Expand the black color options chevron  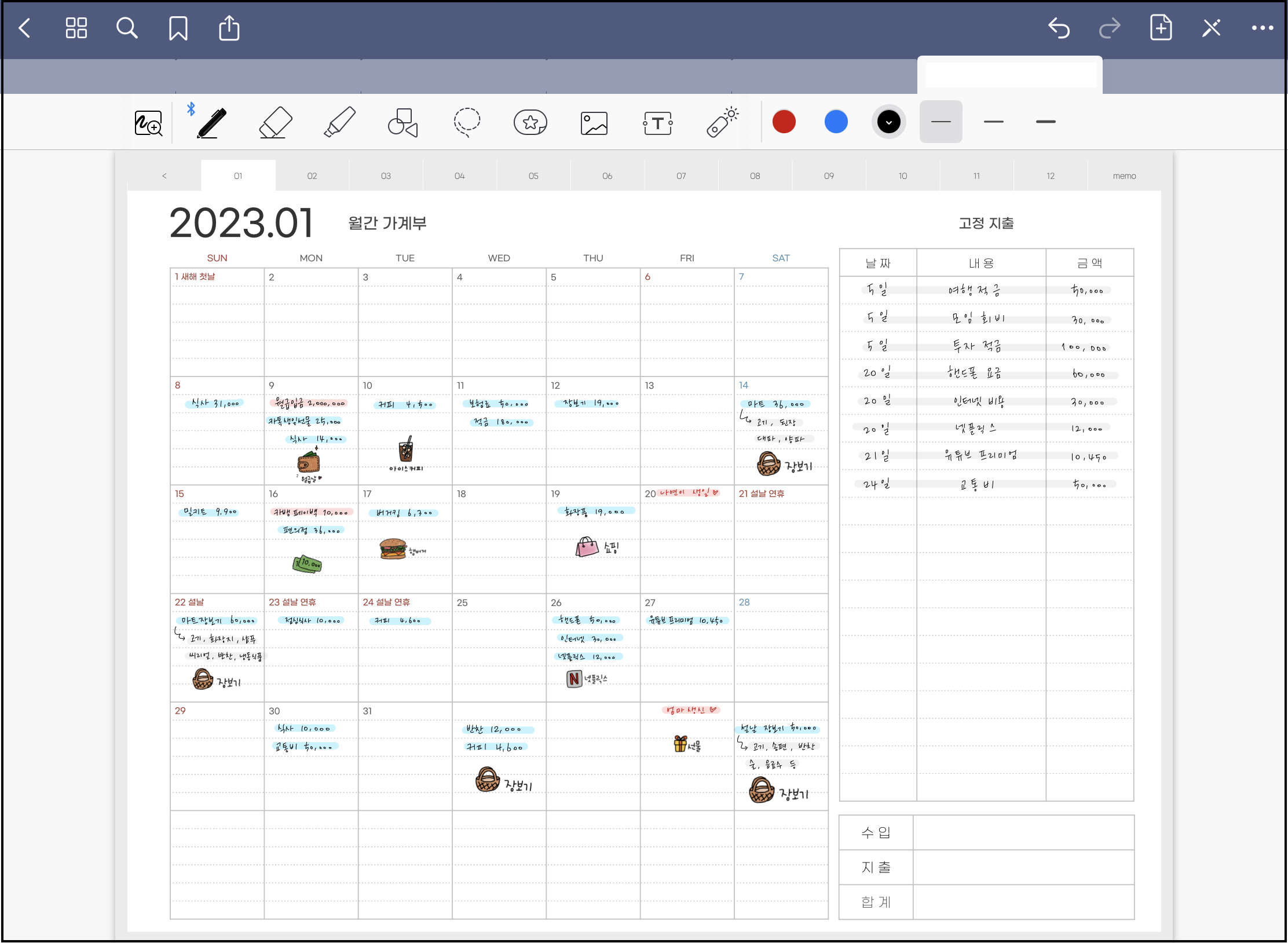pos(888,122)
